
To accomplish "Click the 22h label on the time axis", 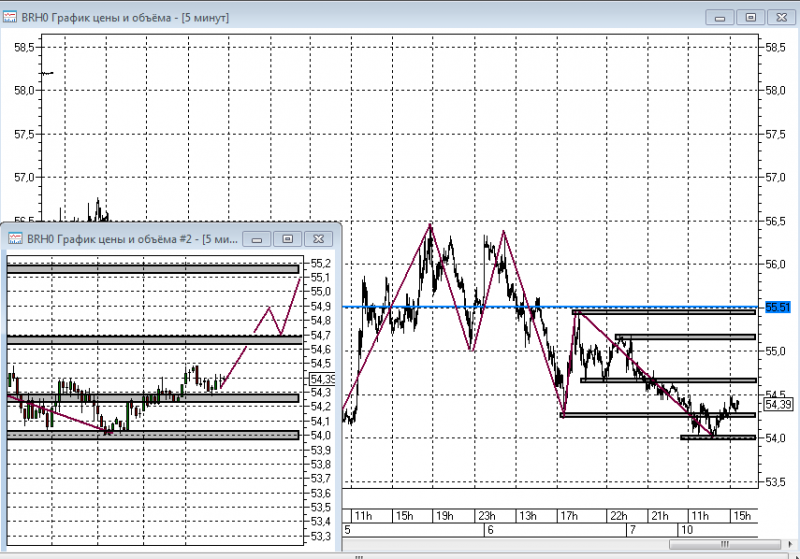I will (619, 516).
